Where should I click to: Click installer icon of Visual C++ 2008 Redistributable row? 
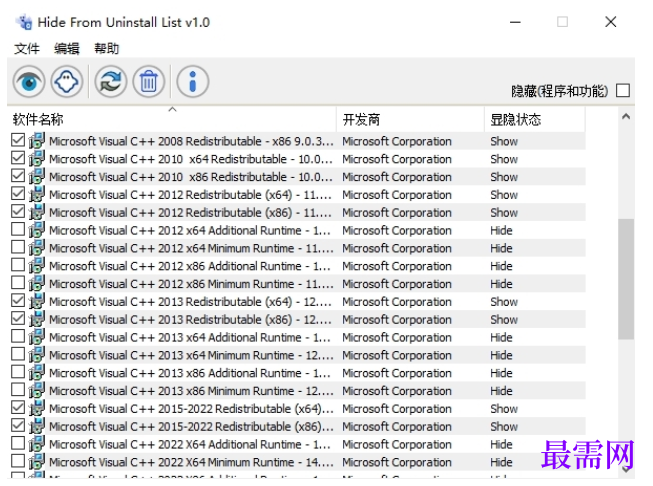pos(37,141)
